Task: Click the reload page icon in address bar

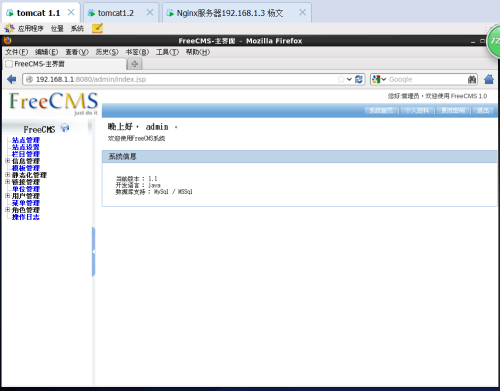Action: pos(359,79)
